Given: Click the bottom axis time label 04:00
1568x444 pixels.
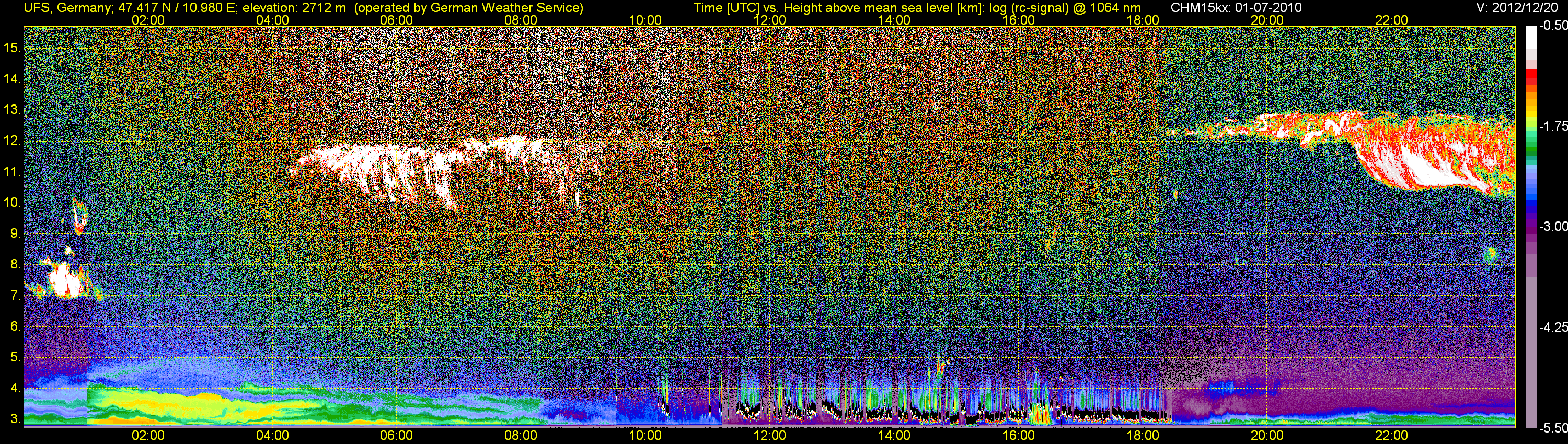Looking at the screenshot, I should tap(272, 436).
